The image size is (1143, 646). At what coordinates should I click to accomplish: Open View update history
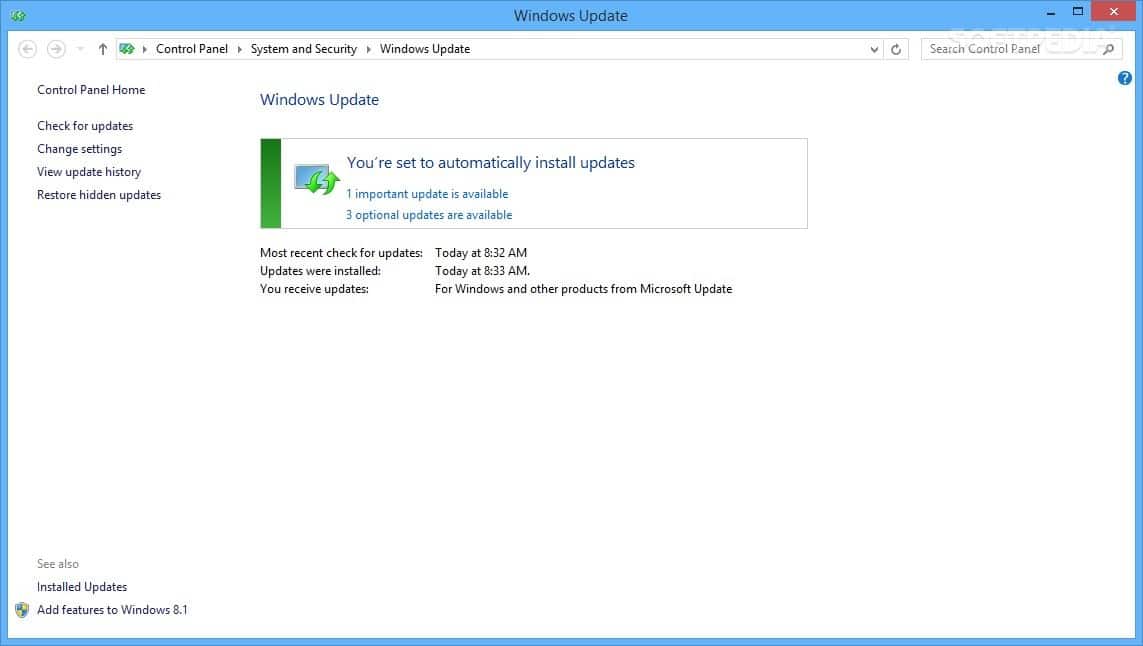[x=89, y=172]
